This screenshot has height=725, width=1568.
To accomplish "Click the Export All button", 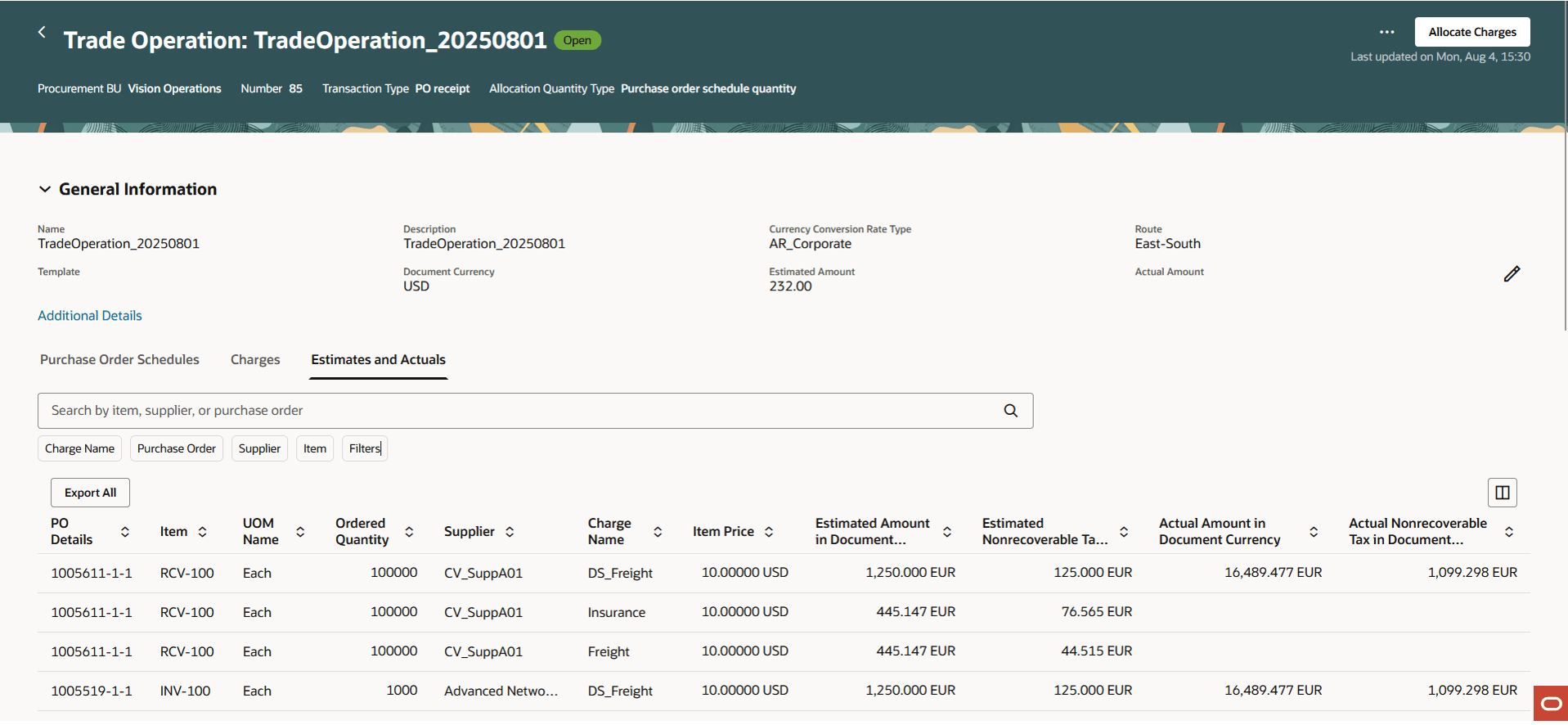I will click(x=90, y=493).
